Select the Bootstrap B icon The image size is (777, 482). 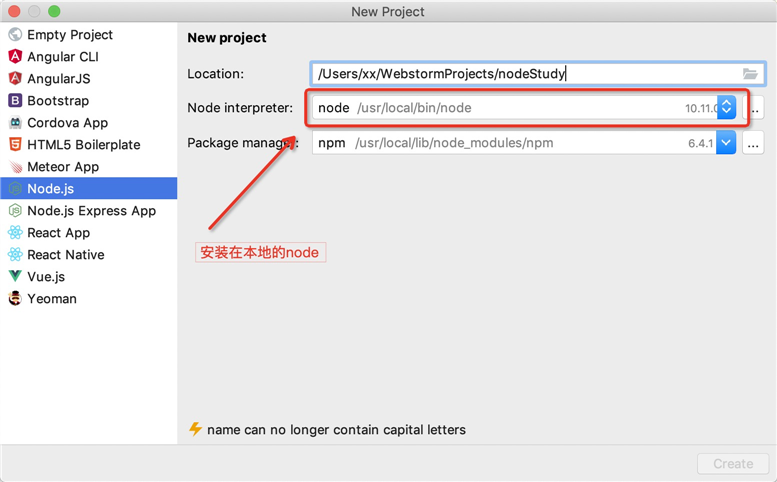pos(15,101)
